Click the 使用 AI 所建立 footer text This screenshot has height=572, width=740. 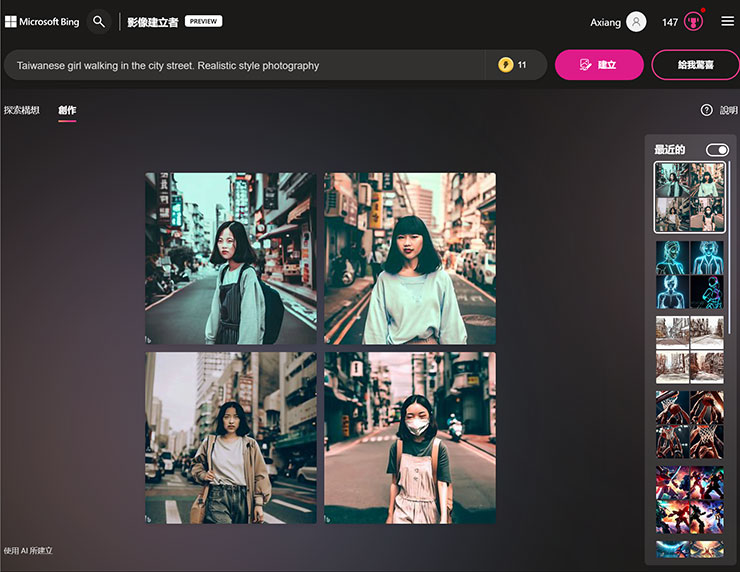tap(28, 551)
